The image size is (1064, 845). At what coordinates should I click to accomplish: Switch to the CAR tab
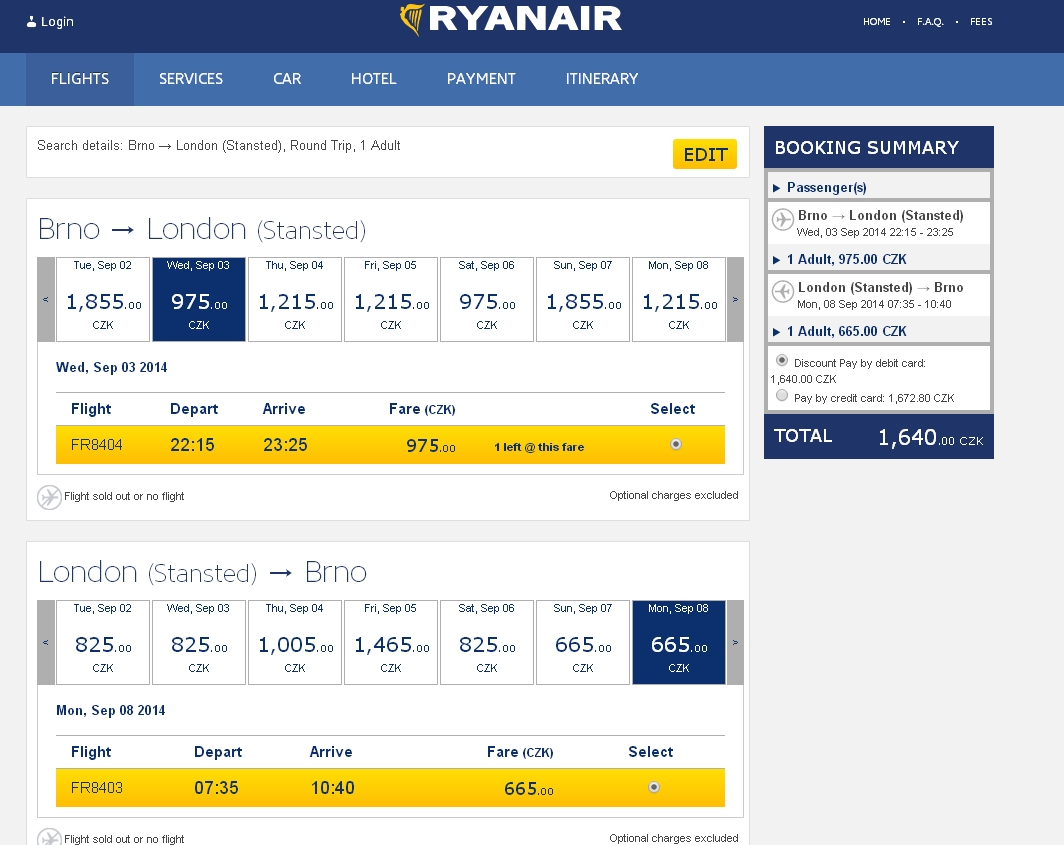click(287, 79)
